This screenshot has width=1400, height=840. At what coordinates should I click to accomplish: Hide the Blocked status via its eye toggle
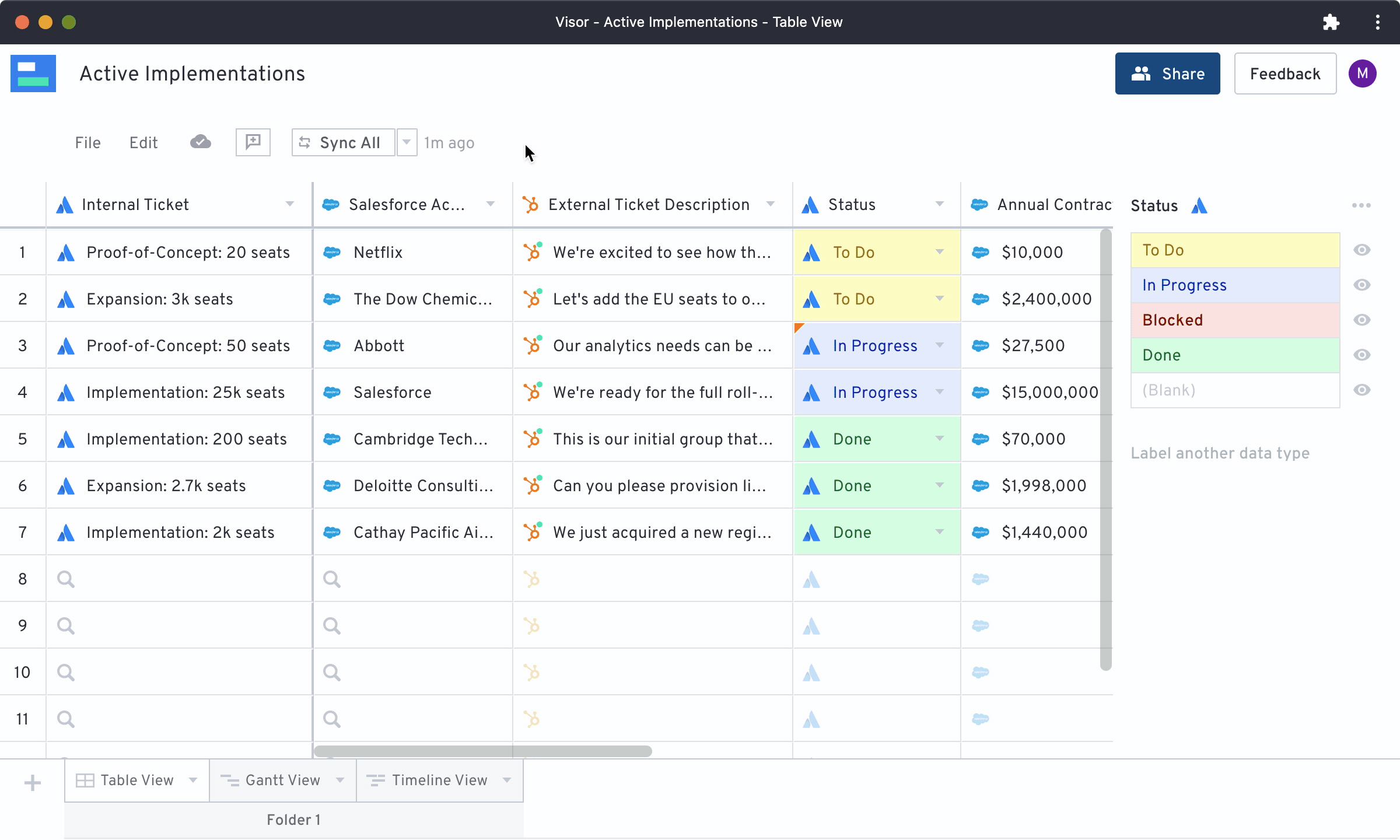click(1363, 320)
